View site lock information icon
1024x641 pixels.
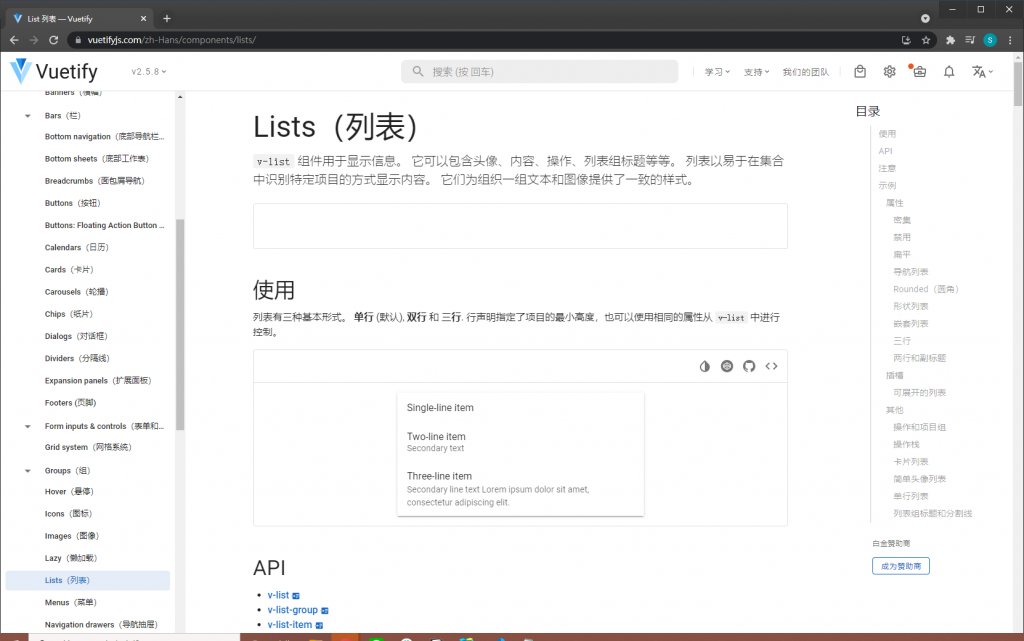(78, 40)
